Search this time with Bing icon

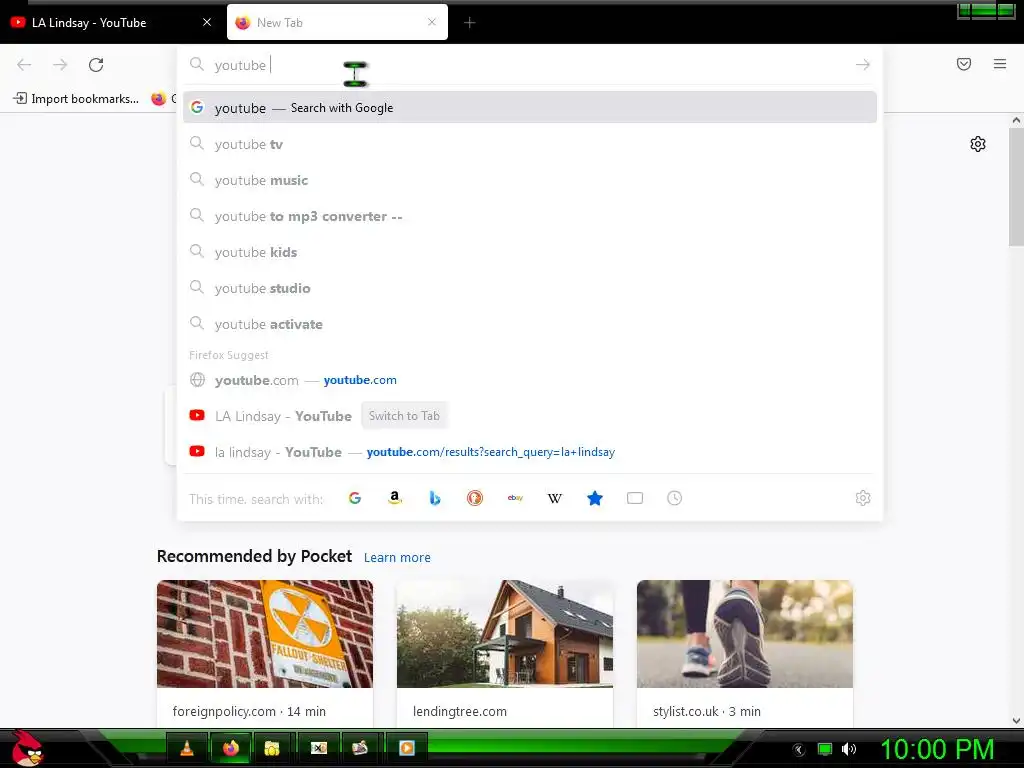click(435, 498)
